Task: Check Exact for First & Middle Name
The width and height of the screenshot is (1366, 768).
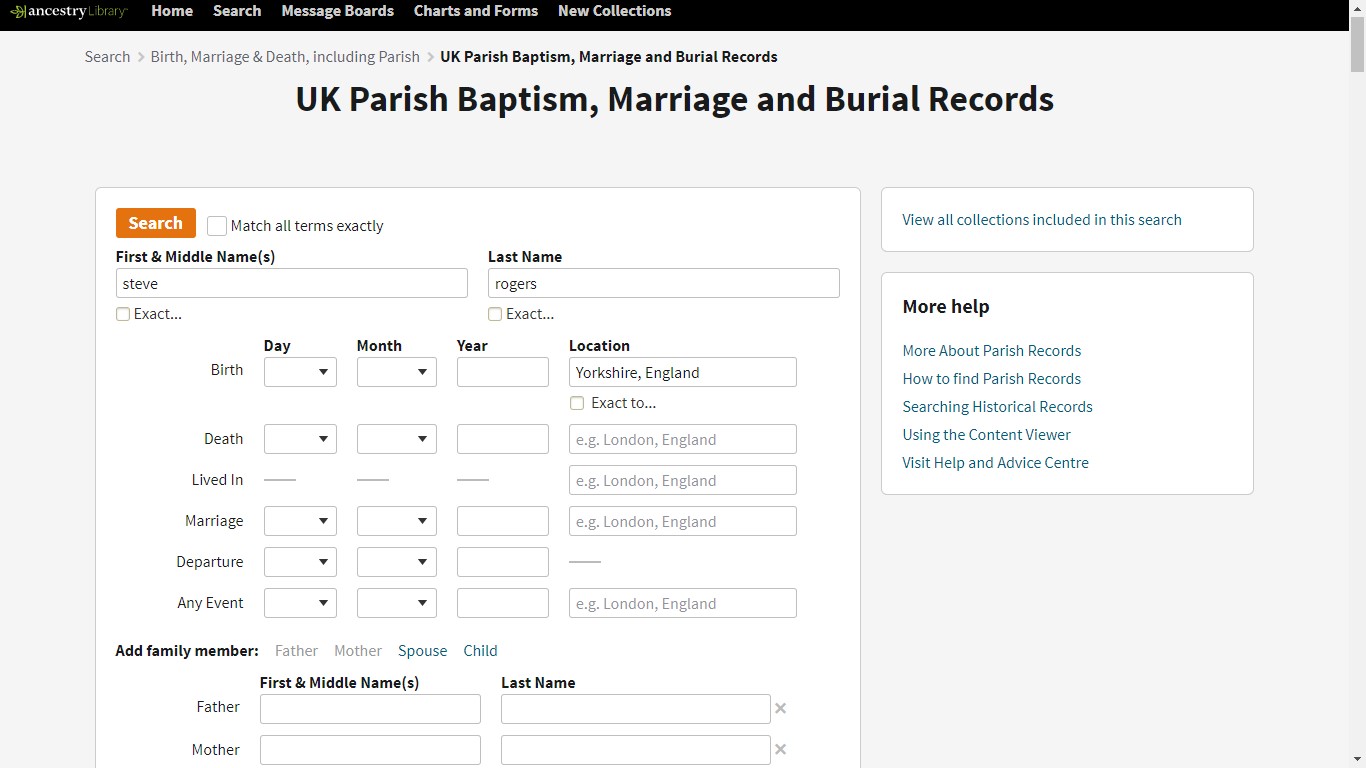Action: 122,313
